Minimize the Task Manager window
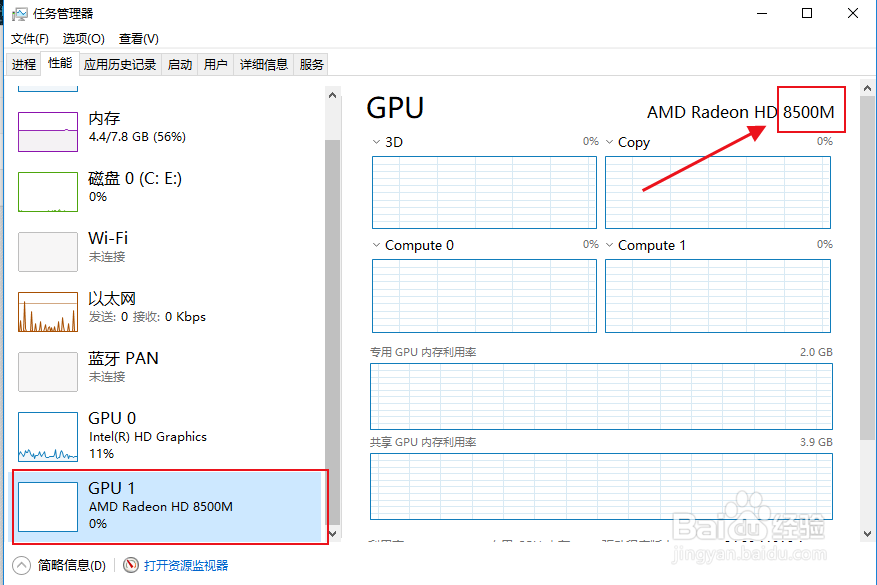Image resolution: width=877 pixels, height=585 pixels. 762,13
